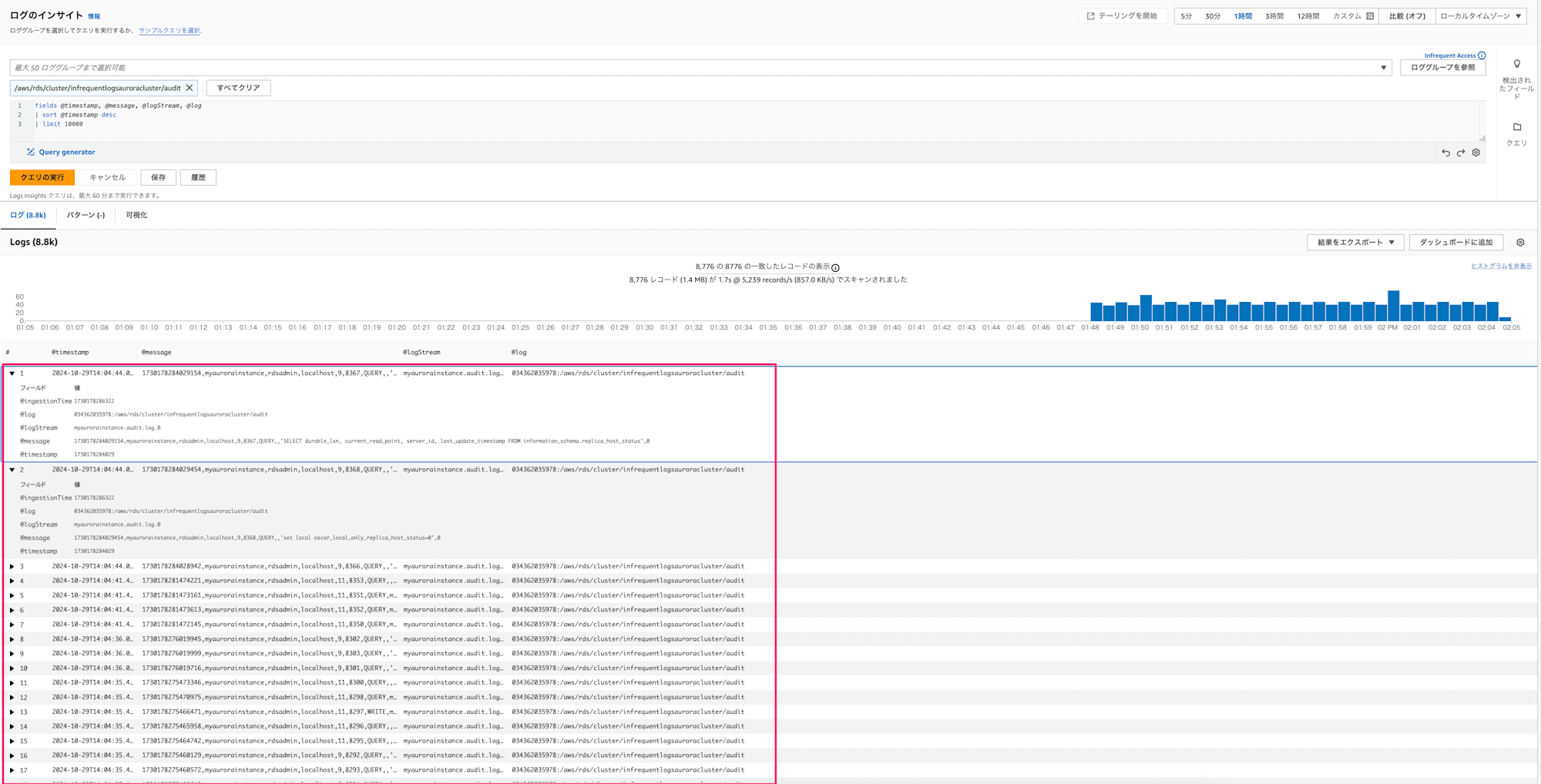Redo the query edit
This screenshot has height=784, width=1541.
tap(1461, 152)
